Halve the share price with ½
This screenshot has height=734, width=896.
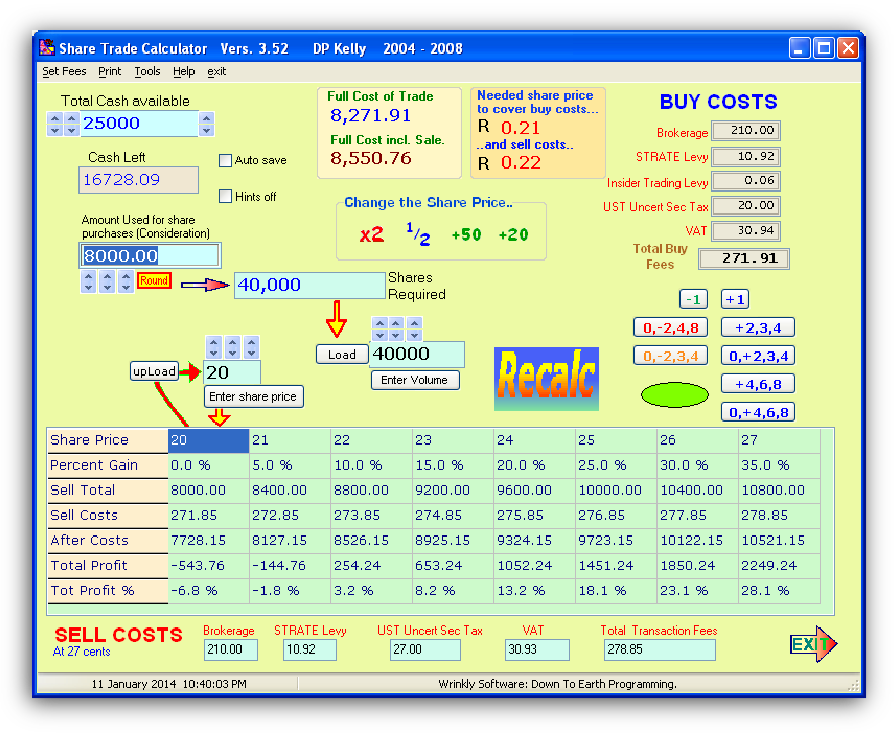click(x=417, y=234)
